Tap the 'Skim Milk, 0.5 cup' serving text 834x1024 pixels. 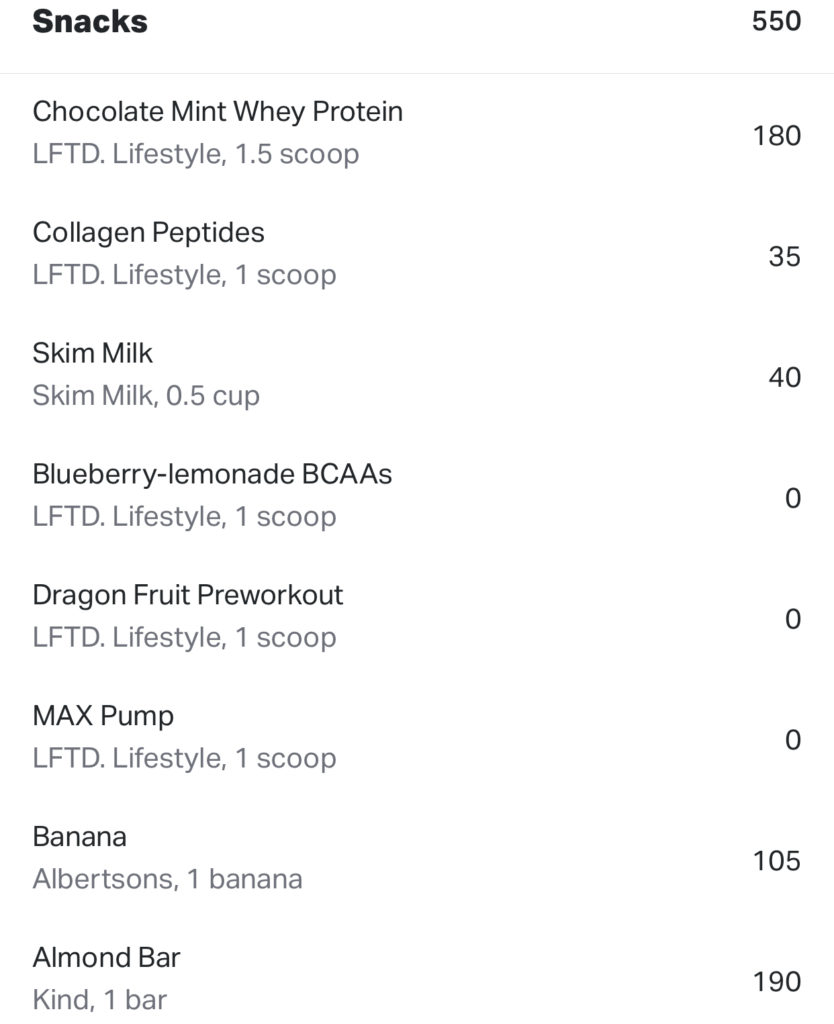tap(146, 396)
